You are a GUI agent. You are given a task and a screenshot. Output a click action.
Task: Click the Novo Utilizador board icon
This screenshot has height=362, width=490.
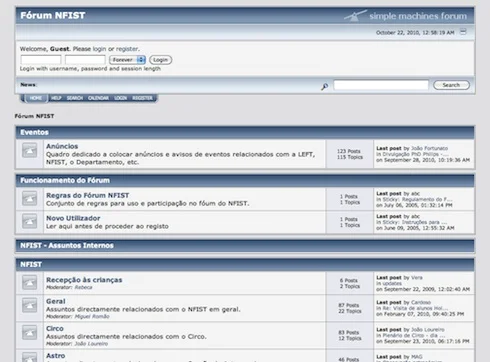(30, 221)
